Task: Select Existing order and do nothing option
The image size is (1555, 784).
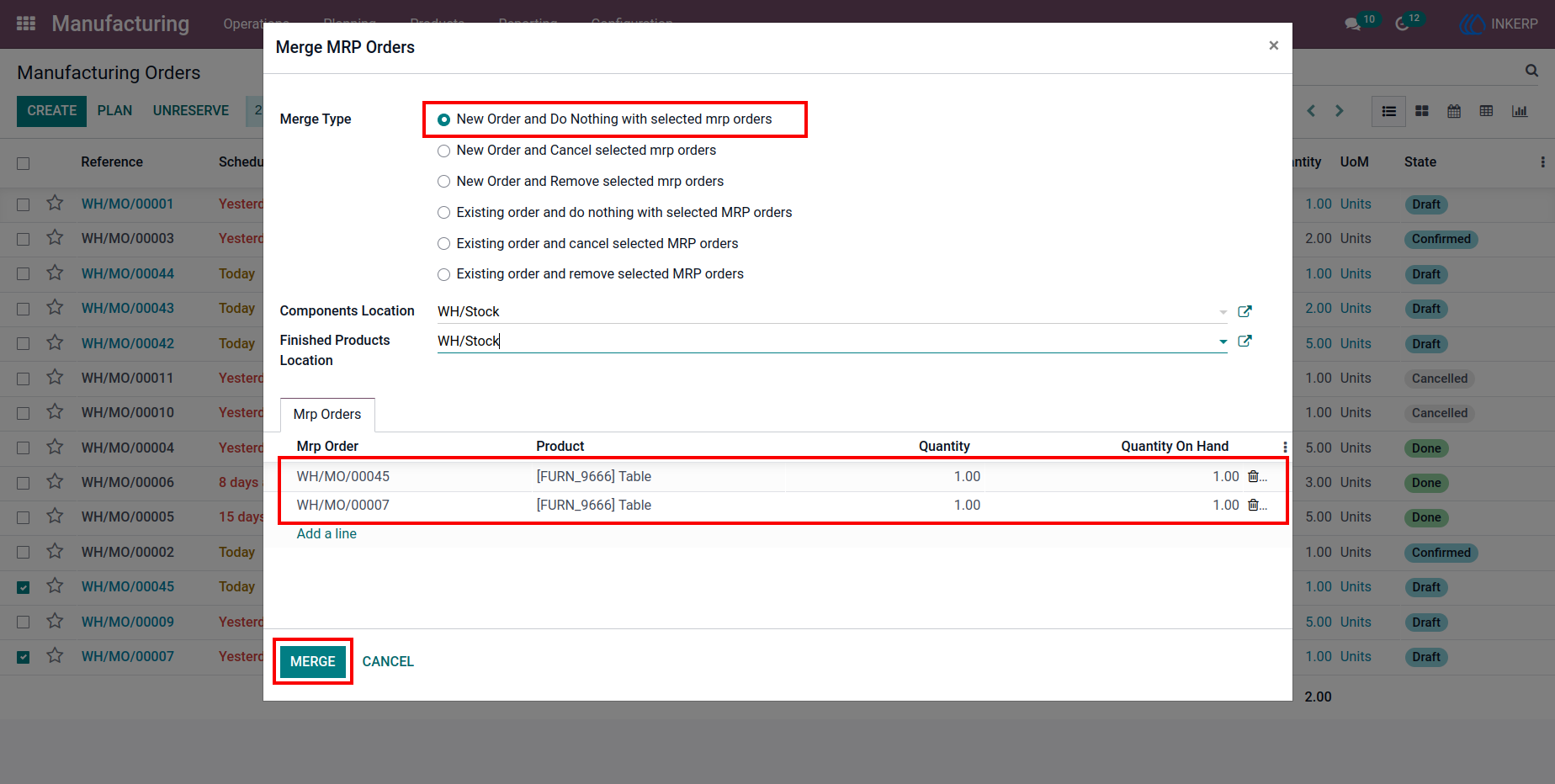Action: (x=443, y=213)
